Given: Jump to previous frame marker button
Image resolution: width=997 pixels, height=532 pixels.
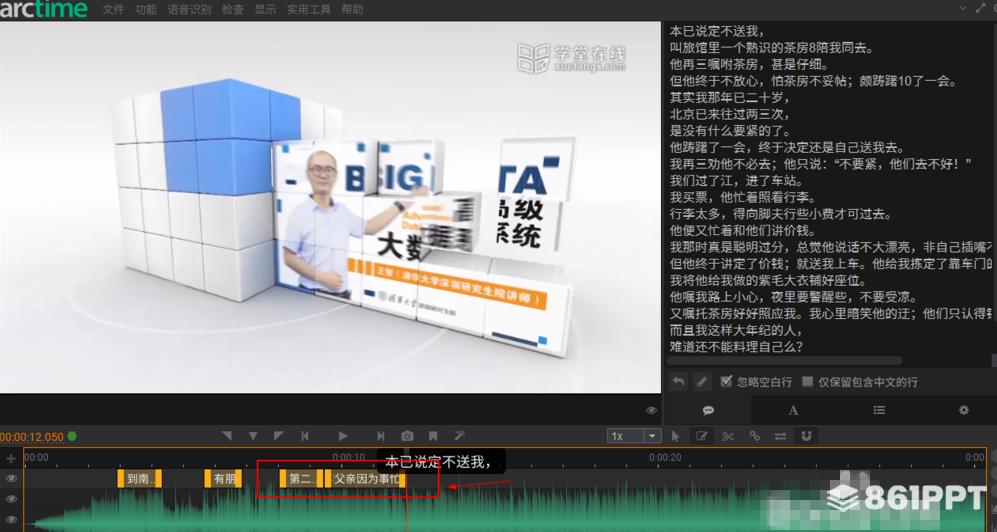Looking at the screenshot, I should coord(305,436).
